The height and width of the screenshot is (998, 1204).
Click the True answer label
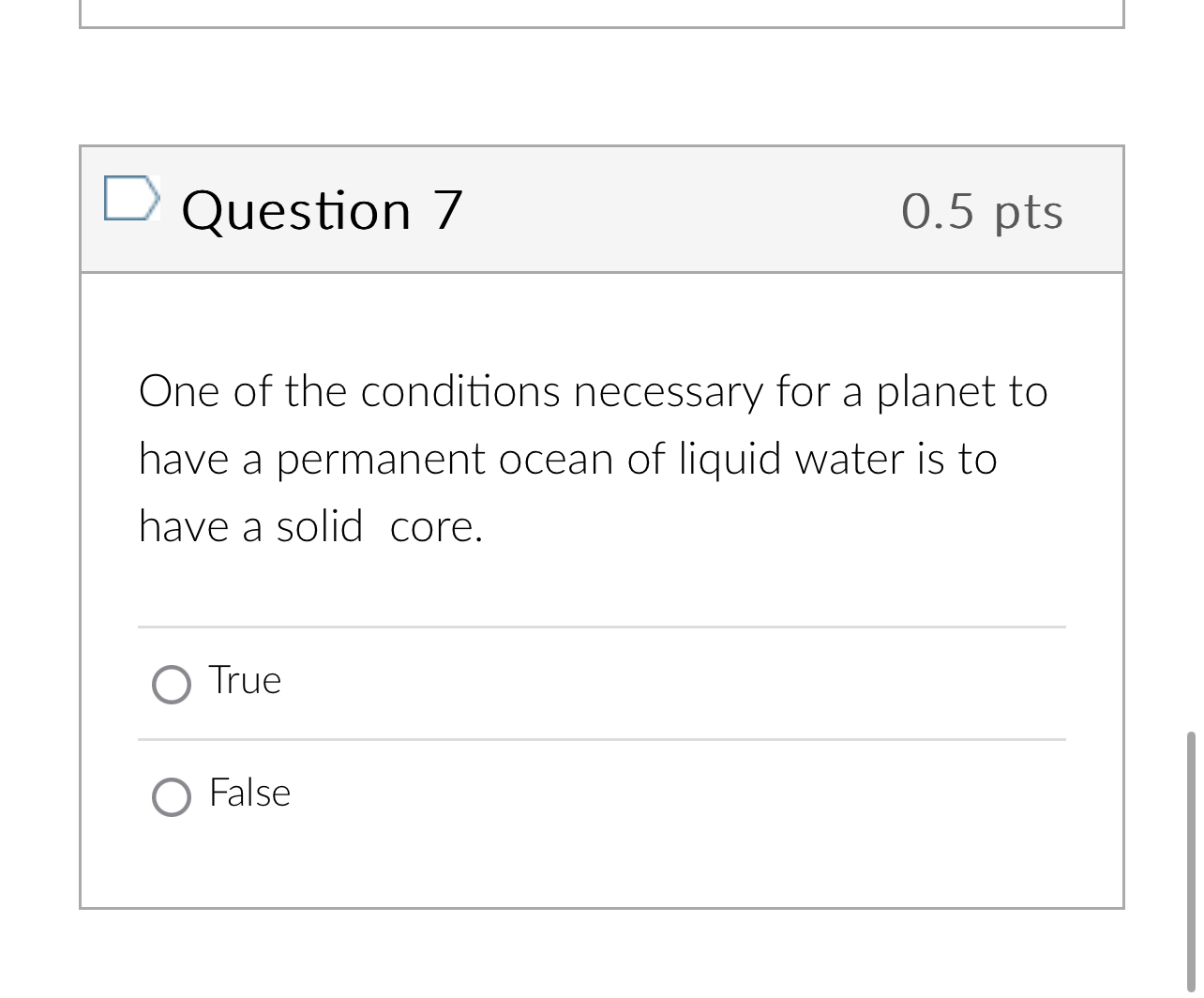click(244, 681)
